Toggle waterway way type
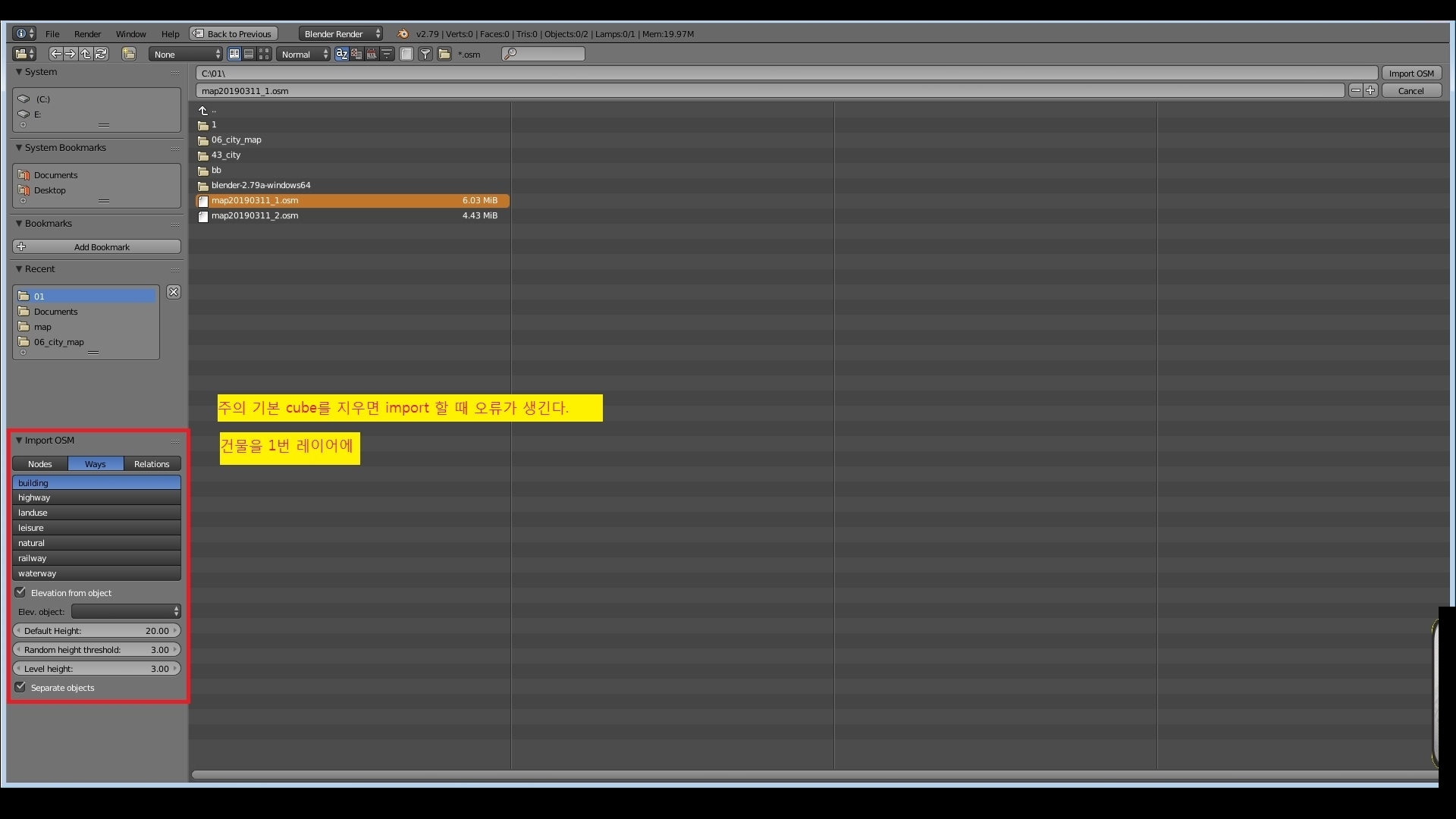The width and height of the screenshot is (1456, 819). tap(96, 573)
